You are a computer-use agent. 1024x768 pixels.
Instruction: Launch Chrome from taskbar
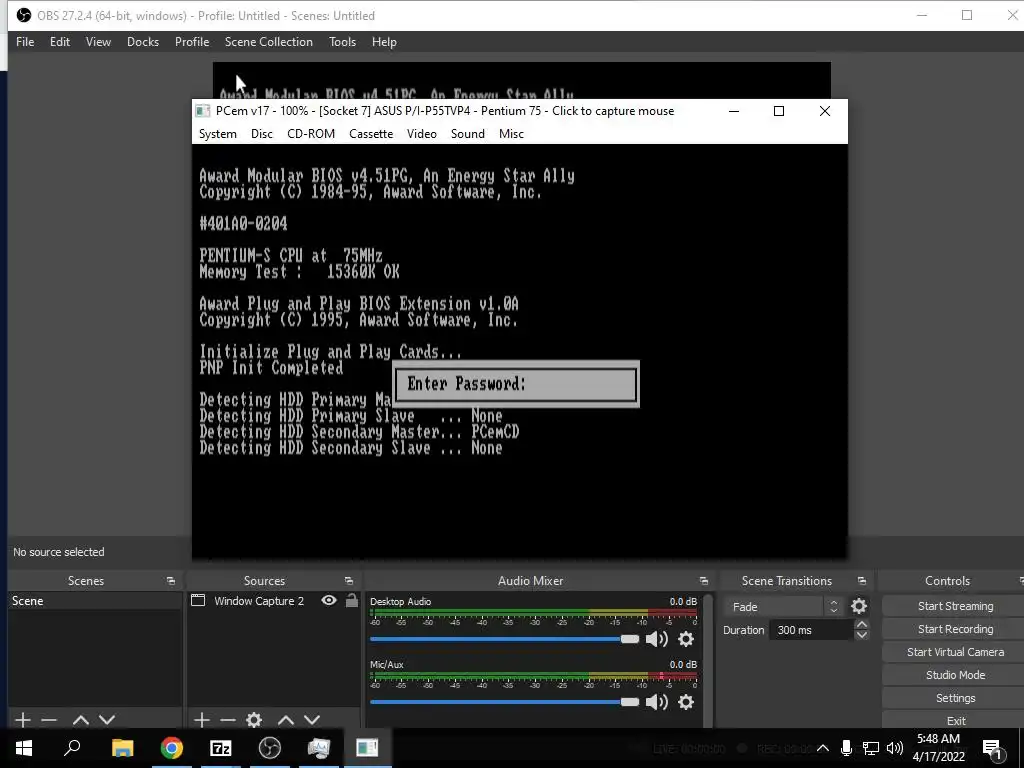[171, 748]
